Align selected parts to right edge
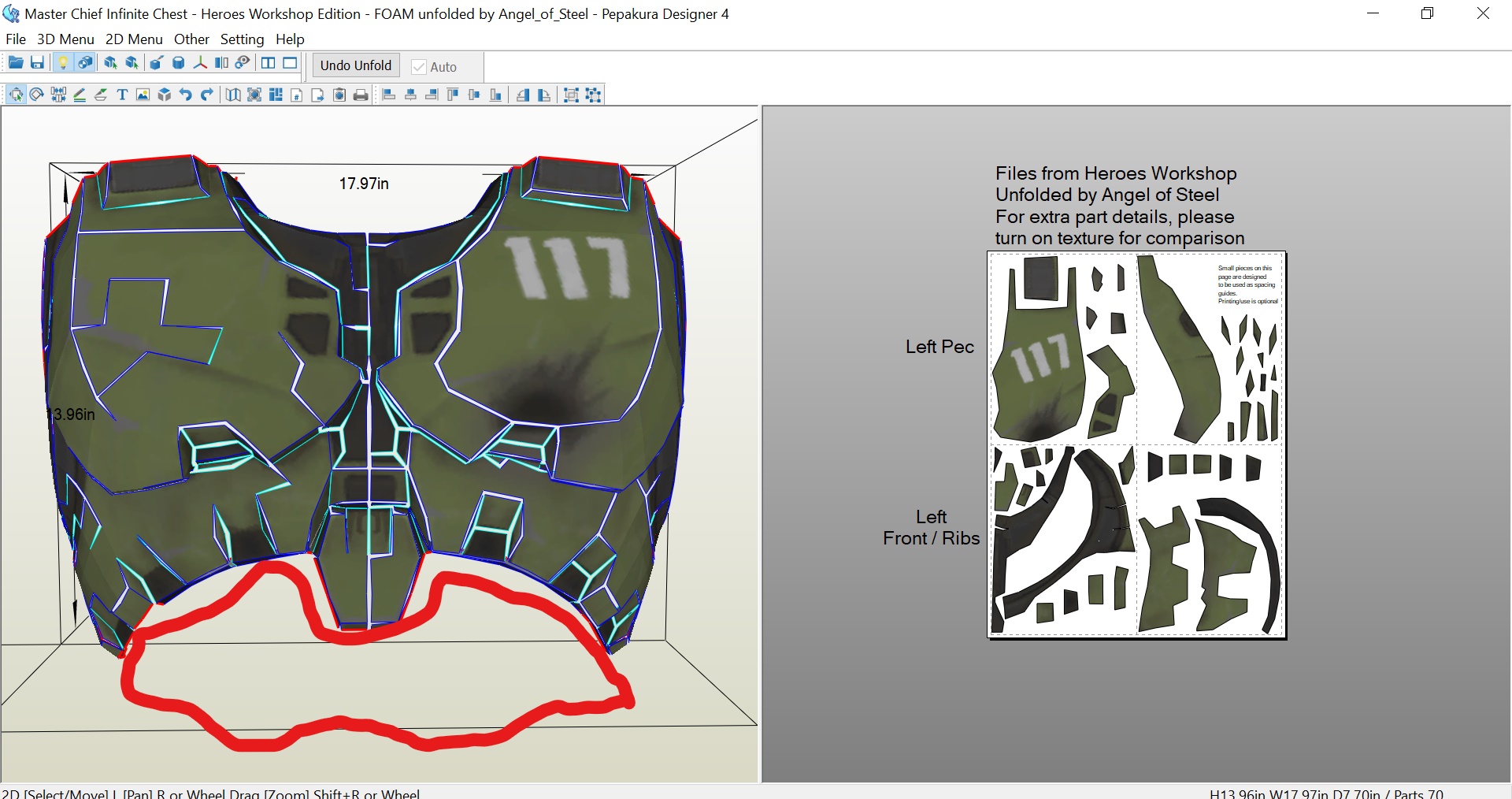Image resolution: width=1512 pixels, height=799 pixels. coord(432,95)
